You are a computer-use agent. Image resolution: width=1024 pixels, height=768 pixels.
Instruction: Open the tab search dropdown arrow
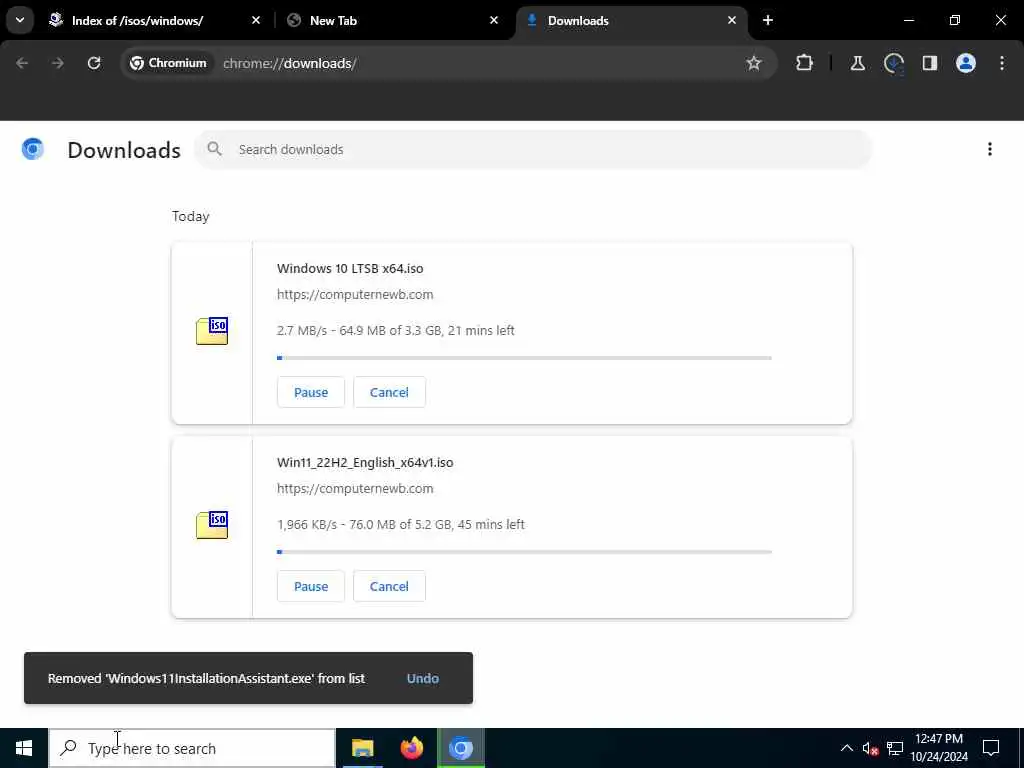20,20
